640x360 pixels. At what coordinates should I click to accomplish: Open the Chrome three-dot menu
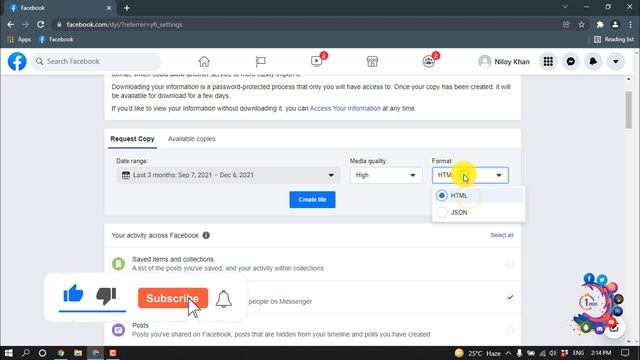pyautogui.click(x=630, y=24)
